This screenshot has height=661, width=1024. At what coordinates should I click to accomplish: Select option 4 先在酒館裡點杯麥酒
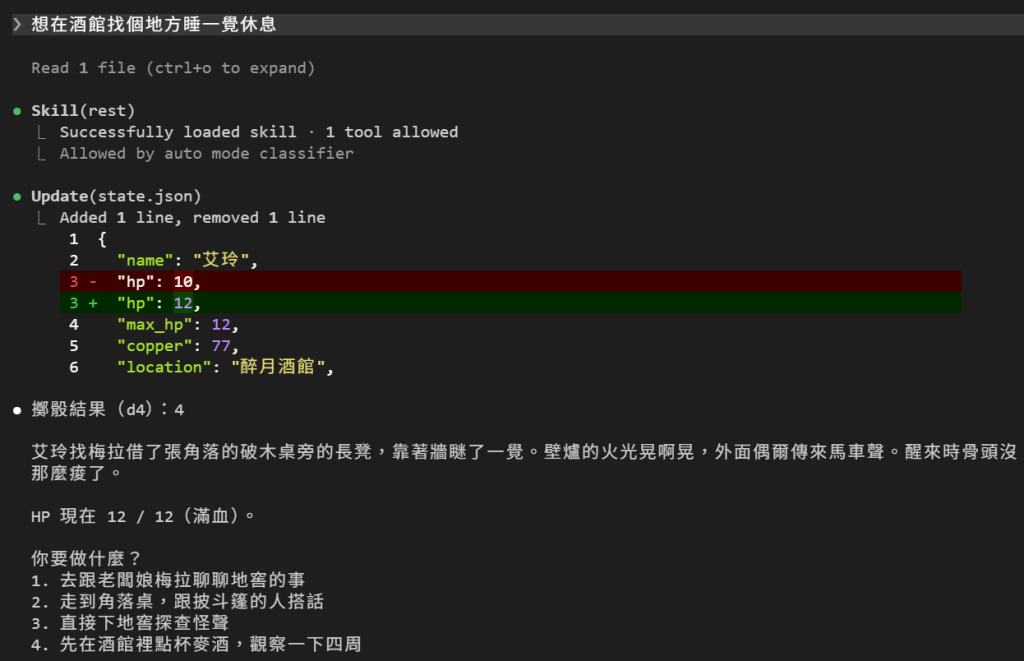[x=197, y=644]
